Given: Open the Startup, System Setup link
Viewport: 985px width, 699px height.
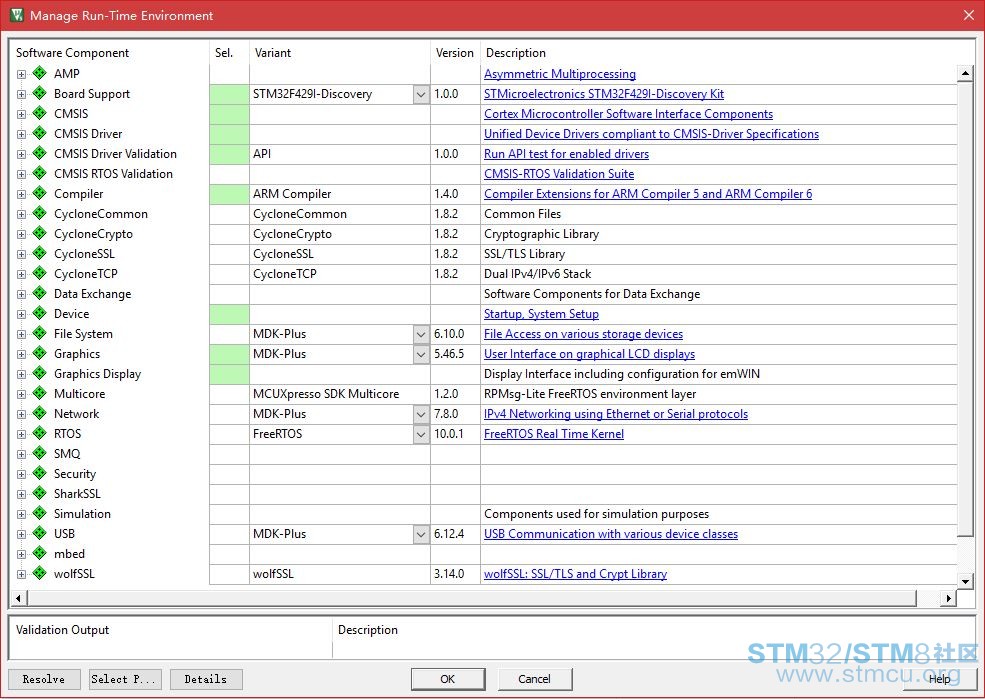Looking at the screenshot, I should coord(541,314).
